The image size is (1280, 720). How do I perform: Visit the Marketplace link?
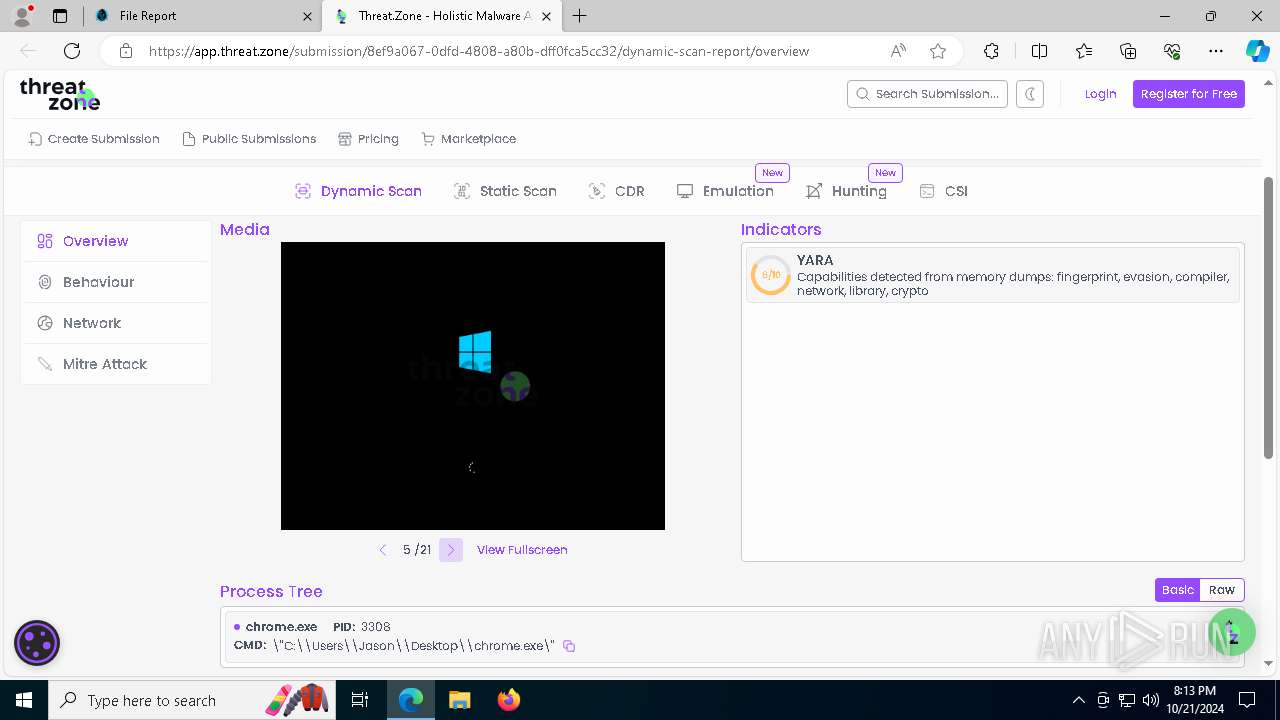469,139
